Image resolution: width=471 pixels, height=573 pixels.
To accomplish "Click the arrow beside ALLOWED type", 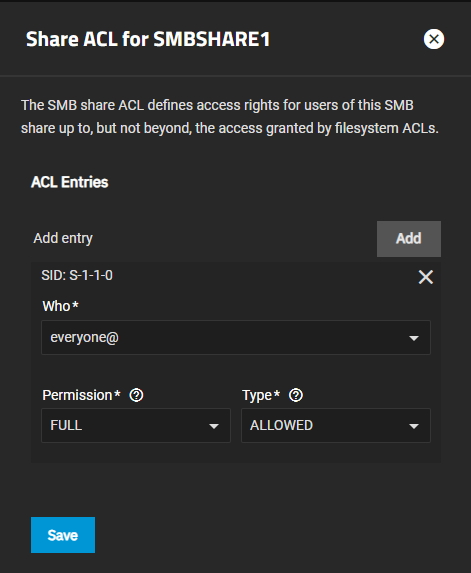I will (x=414, y=426).
